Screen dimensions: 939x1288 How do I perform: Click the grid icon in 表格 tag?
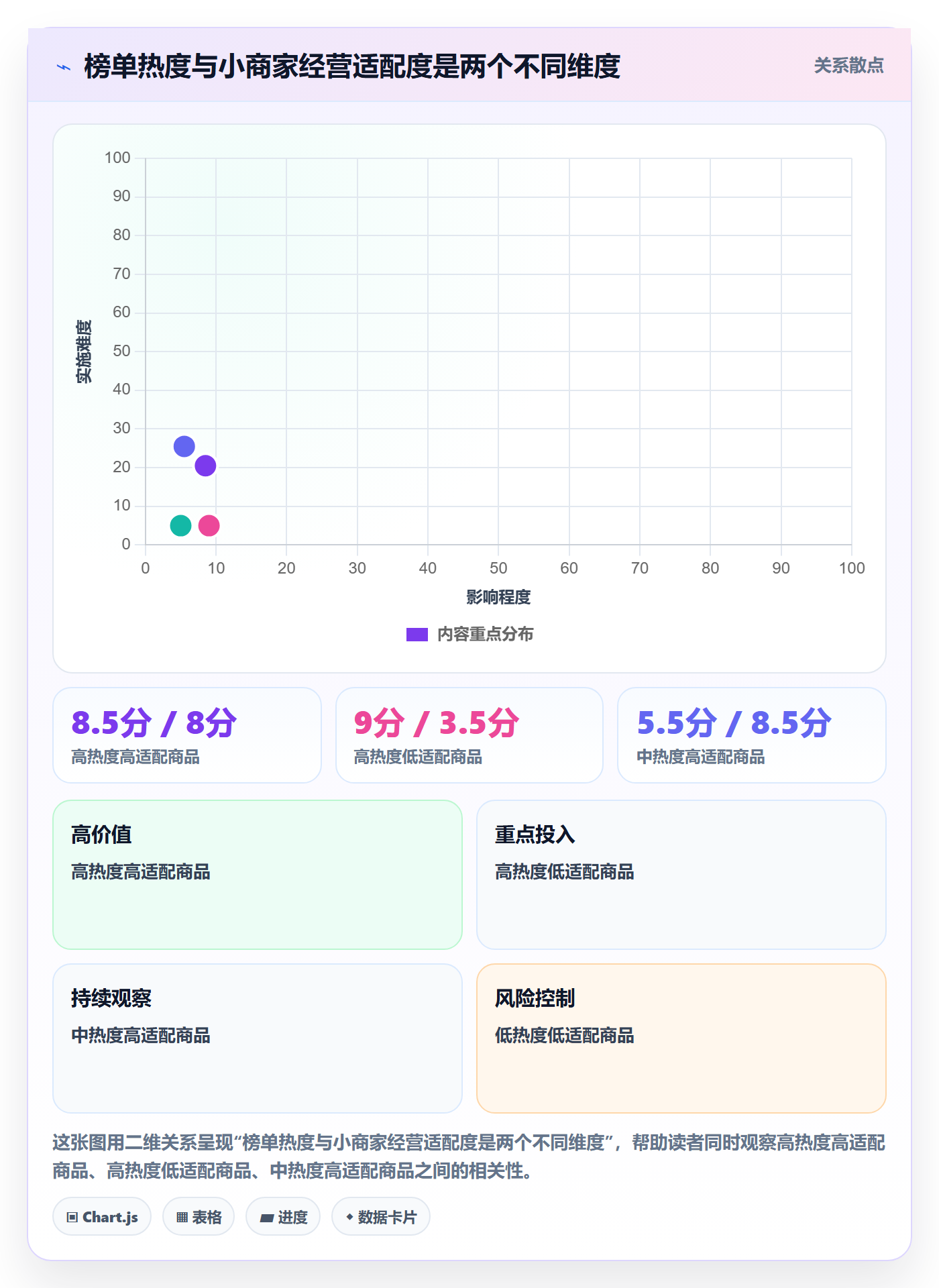click(x=182, y=1218)
